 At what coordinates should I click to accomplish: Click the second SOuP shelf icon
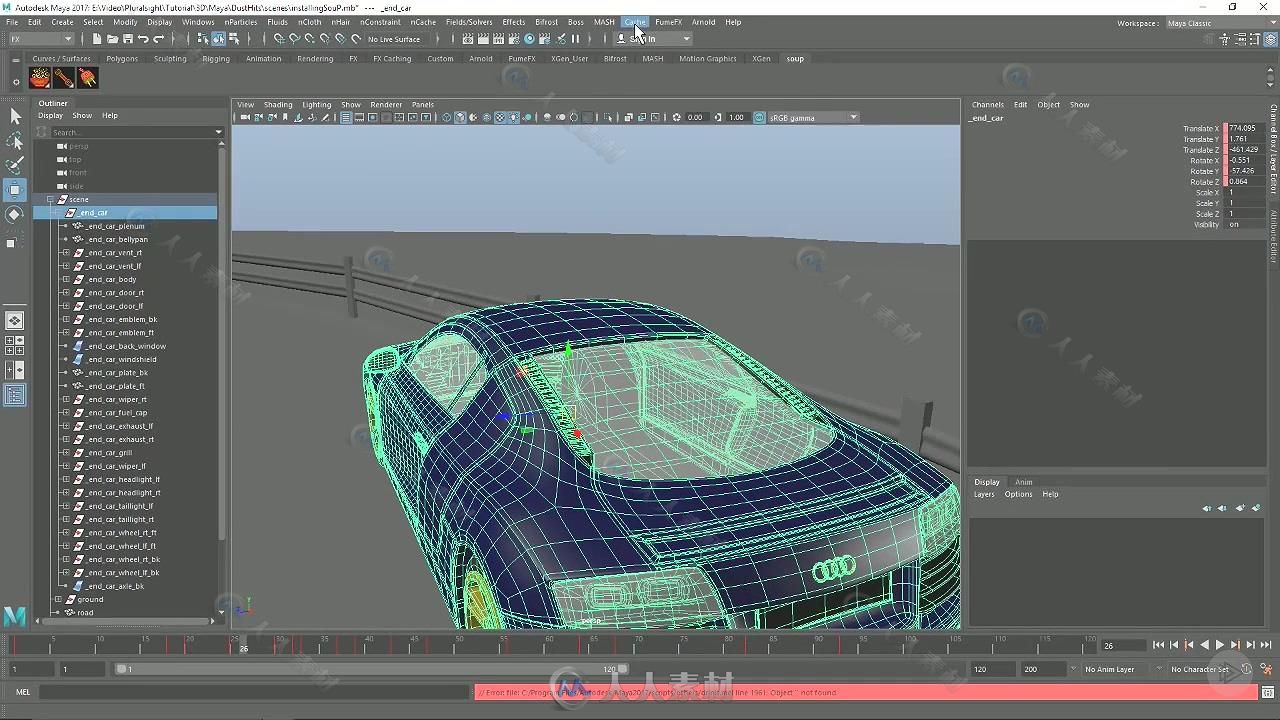64,78
